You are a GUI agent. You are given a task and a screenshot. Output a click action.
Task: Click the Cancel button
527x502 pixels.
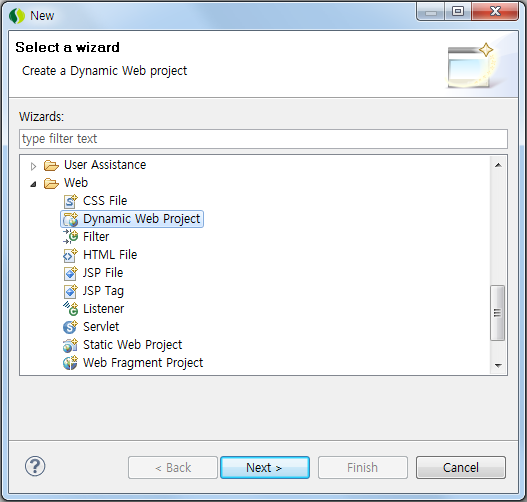(x=461, y=467)
